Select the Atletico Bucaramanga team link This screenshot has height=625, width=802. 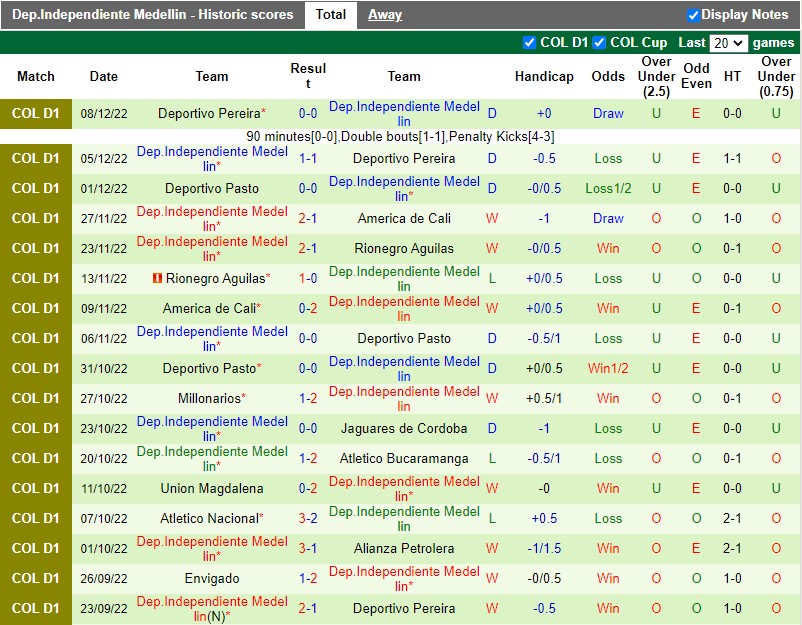404,458
